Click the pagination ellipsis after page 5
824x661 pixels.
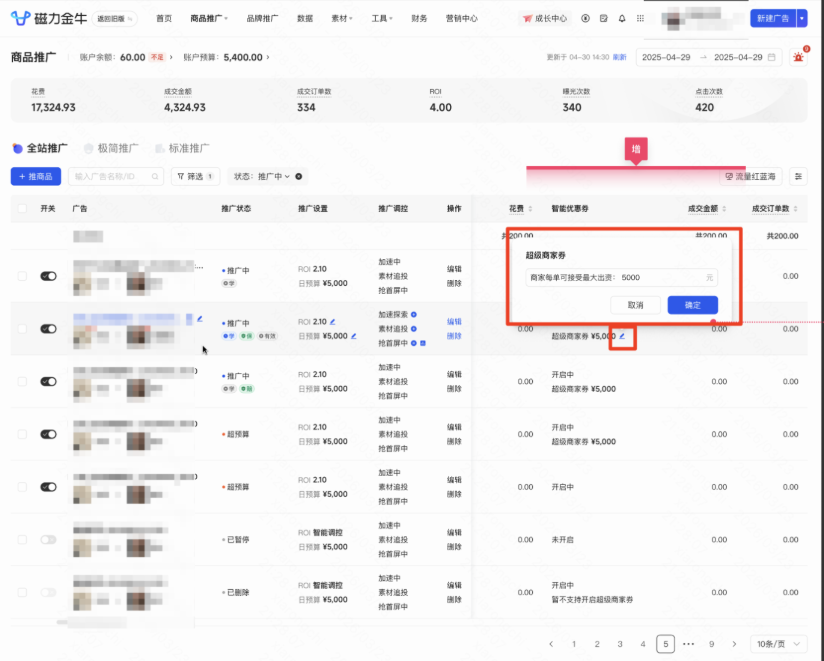point(688,644)
